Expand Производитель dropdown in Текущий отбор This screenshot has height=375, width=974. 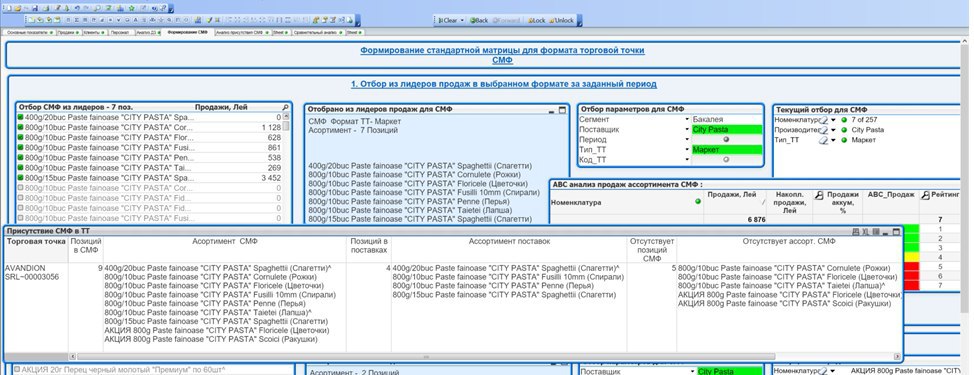tap(833, 130)
